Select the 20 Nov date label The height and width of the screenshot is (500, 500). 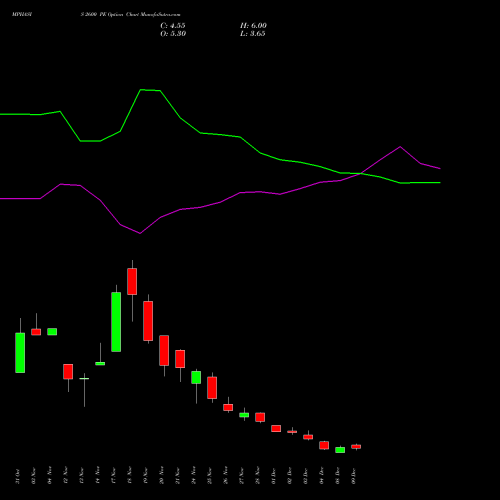coord(162,476)
